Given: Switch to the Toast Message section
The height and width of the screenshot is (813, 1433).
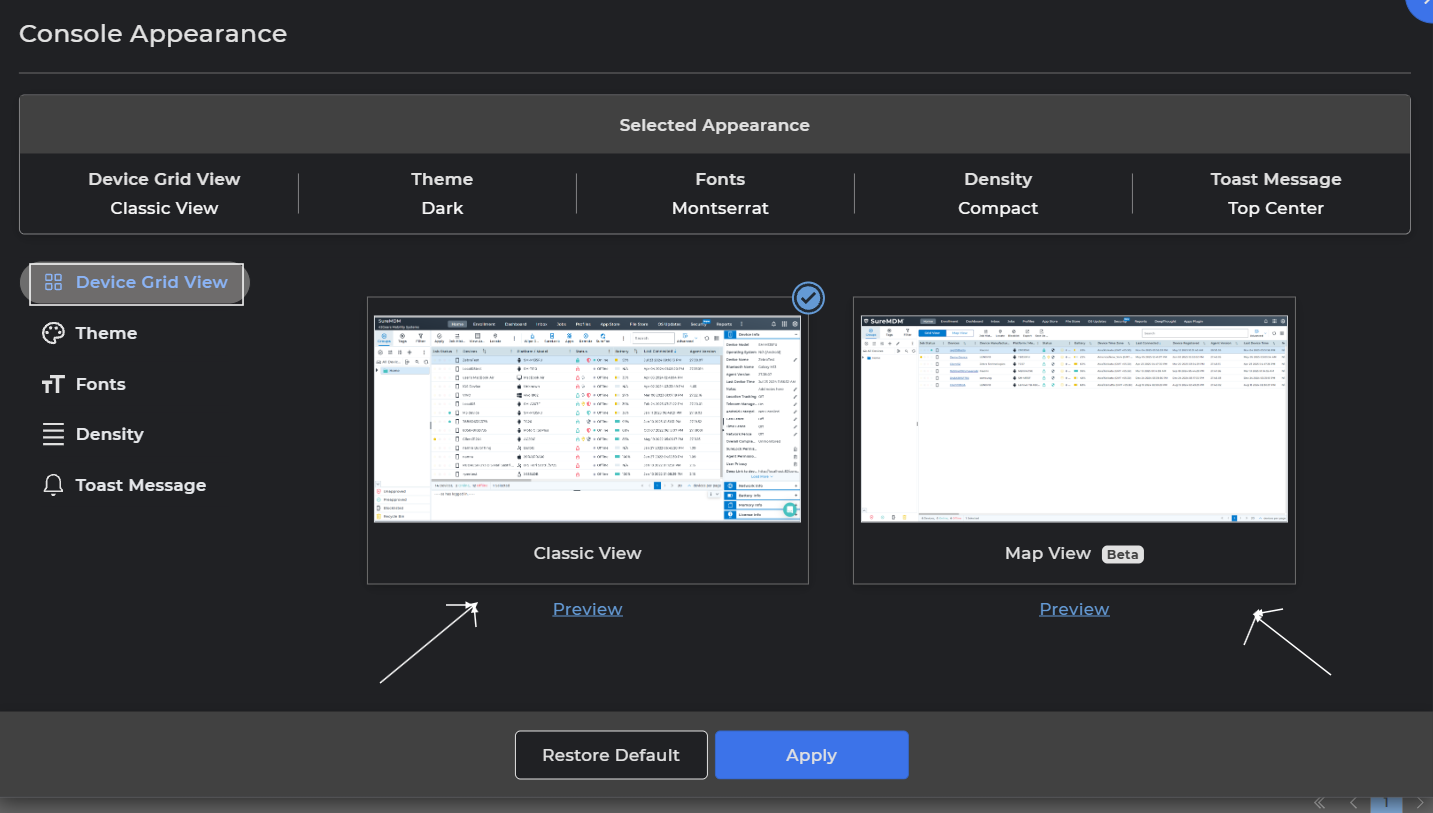Looking at the screenshot, I should (140, 485).
